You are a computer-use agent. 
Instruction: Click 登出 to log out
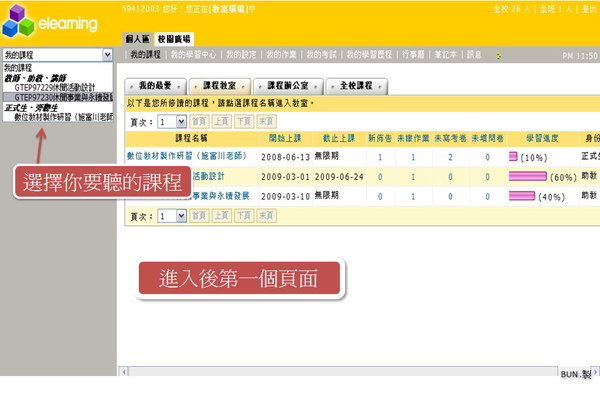click(589, 8)
